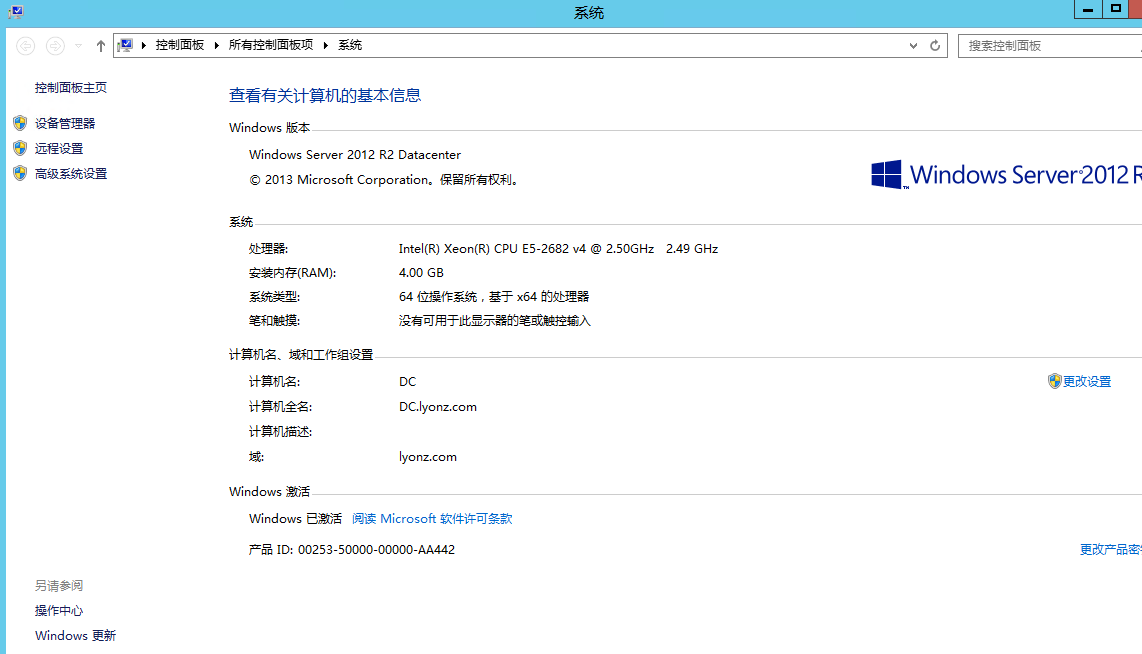1142x654 pixels.
Task: Click the pen and touch value 没有可用于此显示器的笔或触控输入
Action: click(495, 320)
